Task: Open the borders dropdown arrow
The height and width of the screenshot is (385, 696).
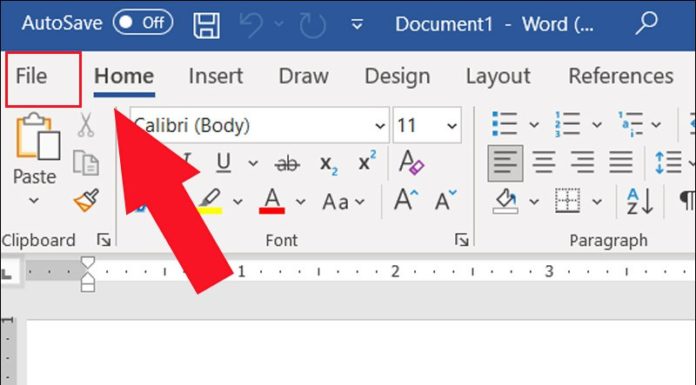Action: pyautogui.click(x=597, y=202)
